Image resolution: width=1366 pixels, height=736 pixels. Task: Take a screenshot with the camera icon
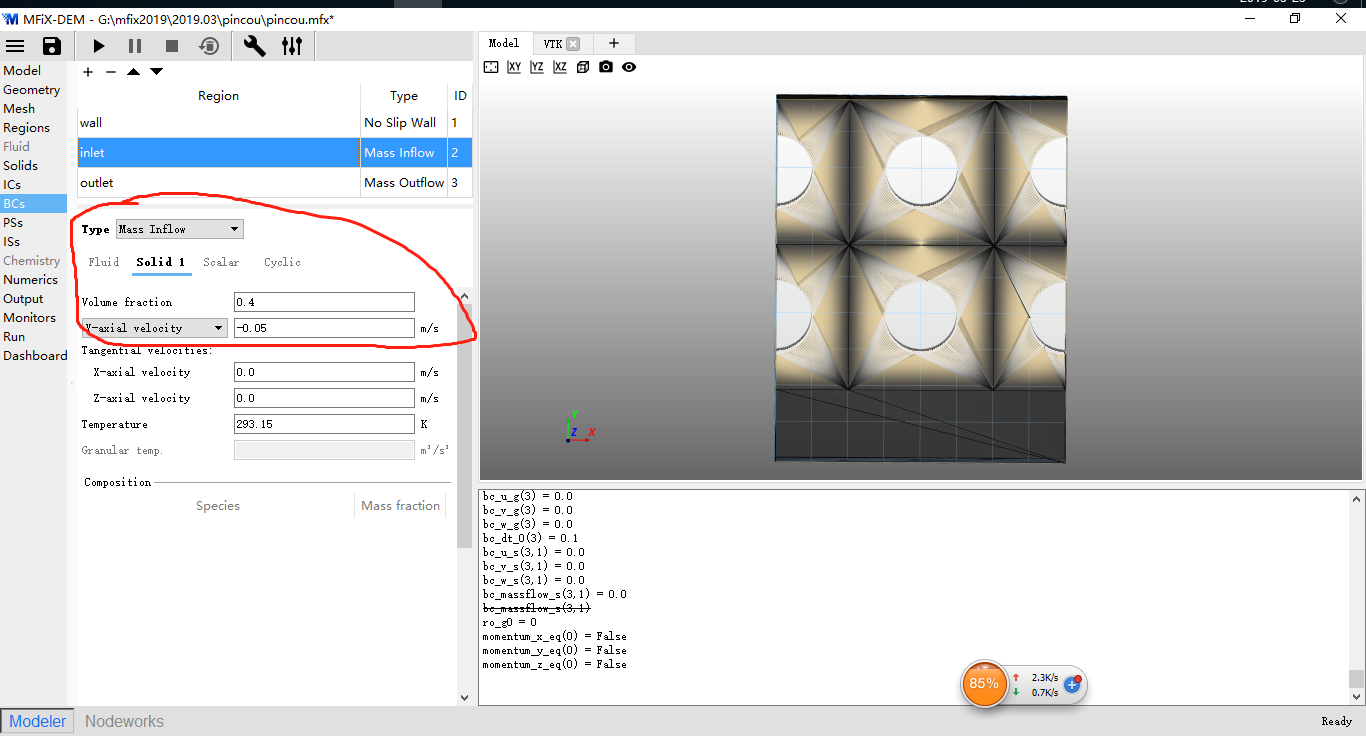pyautogui.click(x=606, y=67)
